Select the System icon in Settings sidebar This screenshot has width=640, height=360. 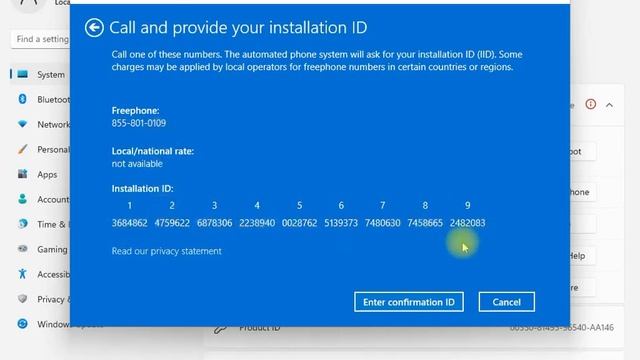pos(22,74)
